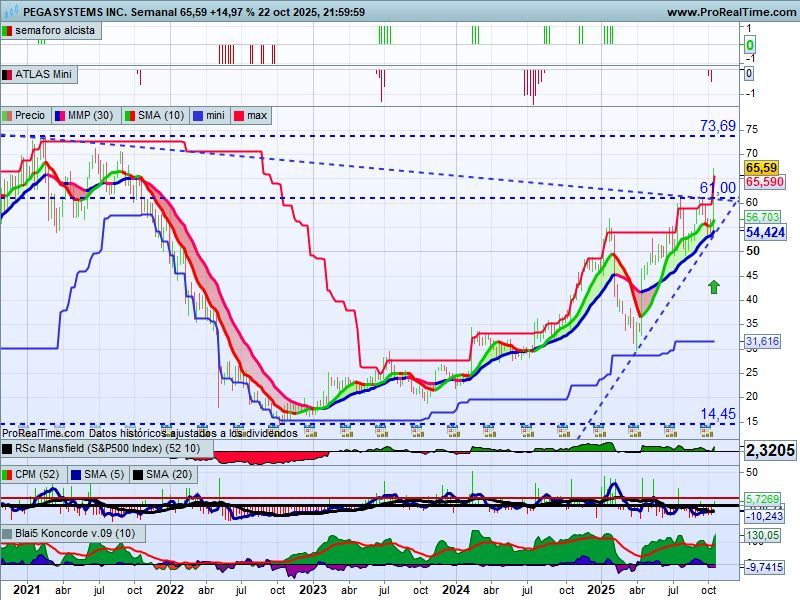Click the ProRealTime candlestick icon in title bar
800x600 pixels.
10,11
